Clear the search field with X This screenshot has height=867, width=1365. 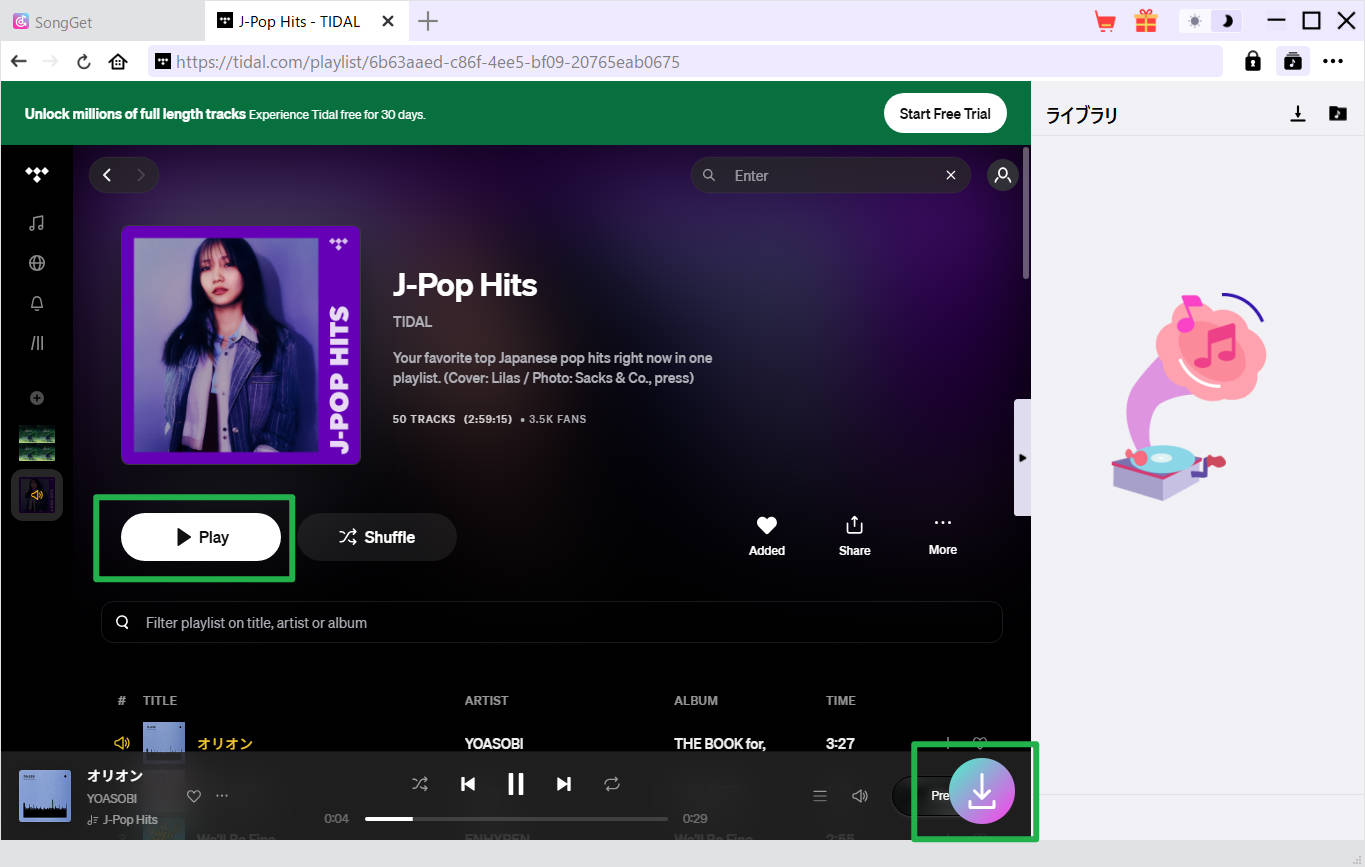(951, 176)
